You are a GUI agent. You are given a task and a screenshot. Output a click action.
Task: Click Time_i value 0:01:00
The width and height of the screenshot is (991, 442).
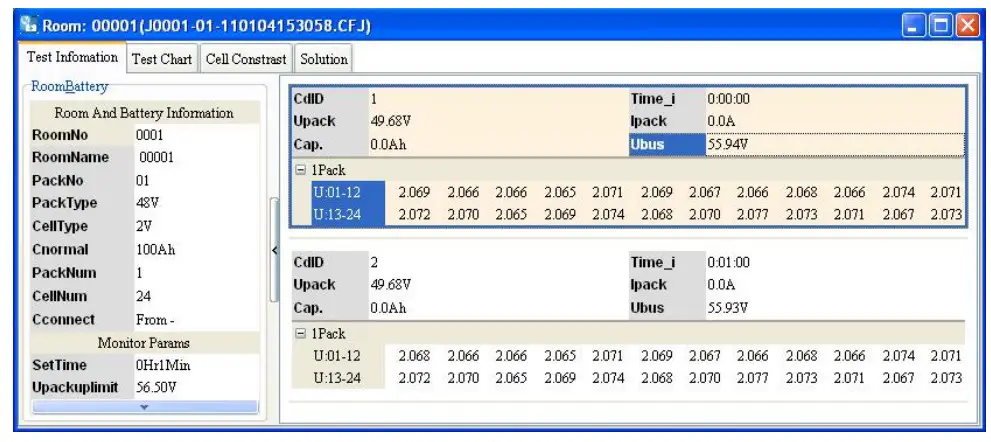(728, 262)
